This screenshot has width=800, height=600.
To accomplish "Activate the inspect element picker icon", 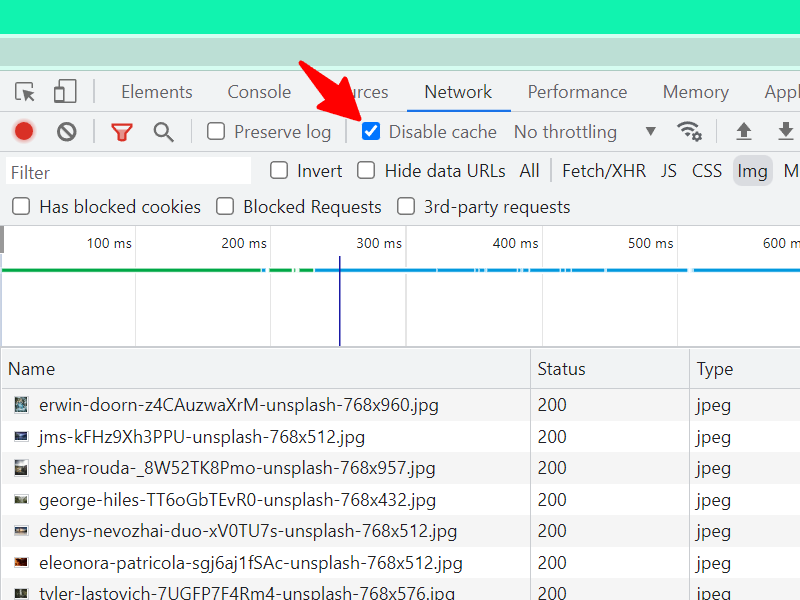I will (x=24, y=92).
